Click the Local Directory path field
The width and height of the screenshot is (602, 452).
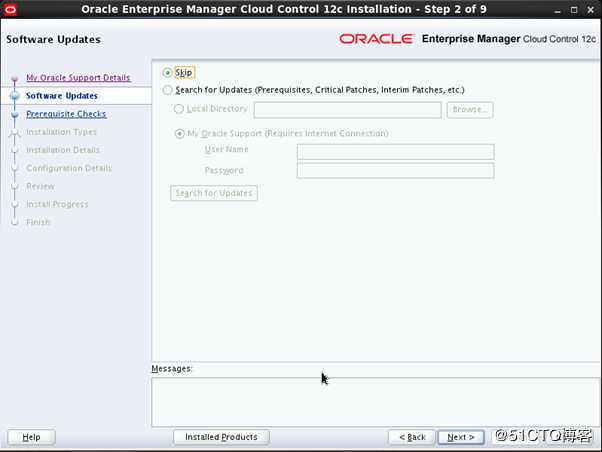347,110
